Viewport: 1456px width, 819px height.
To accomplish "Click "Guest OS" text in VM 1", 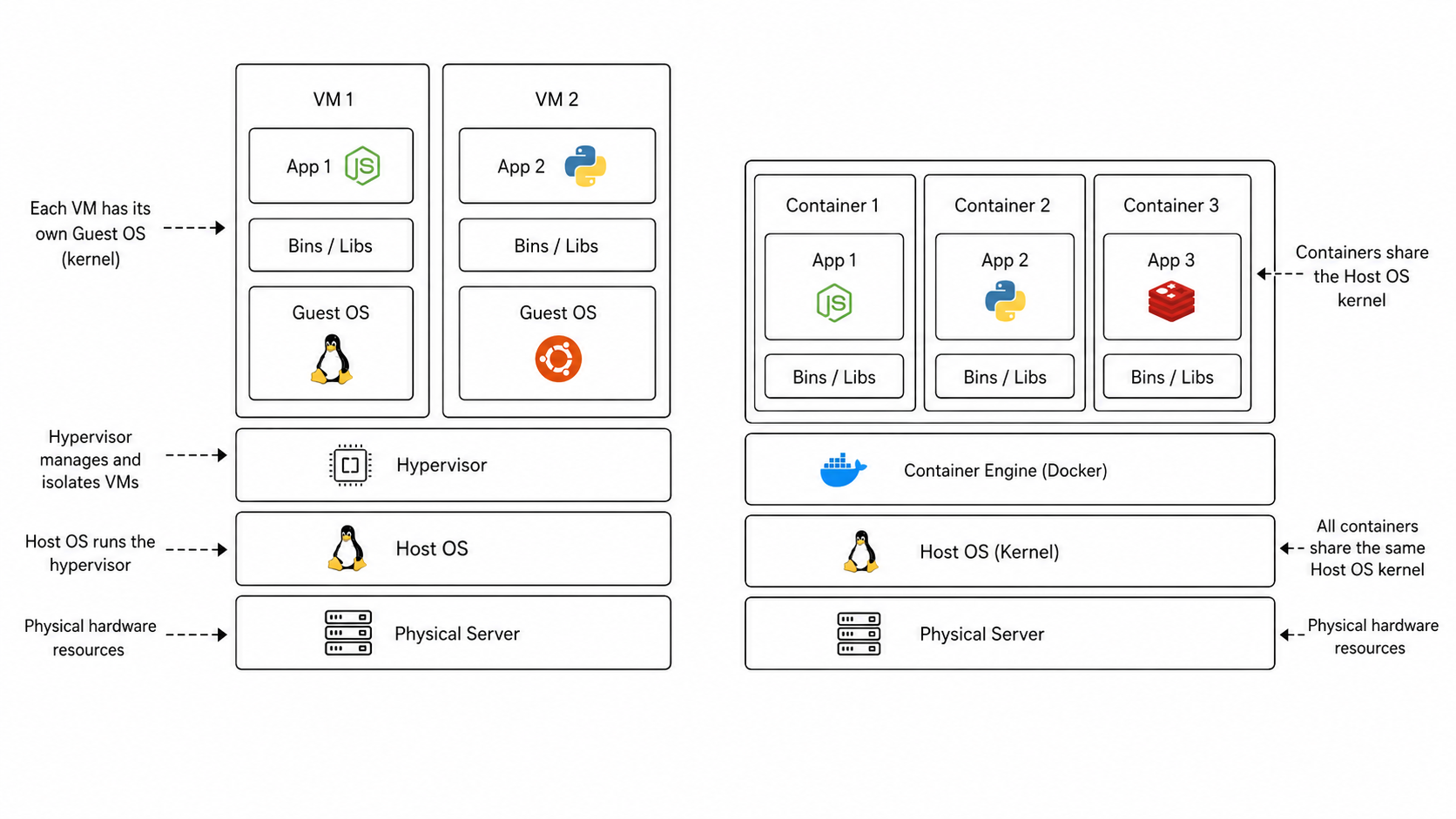I will [x=331, y=312].
